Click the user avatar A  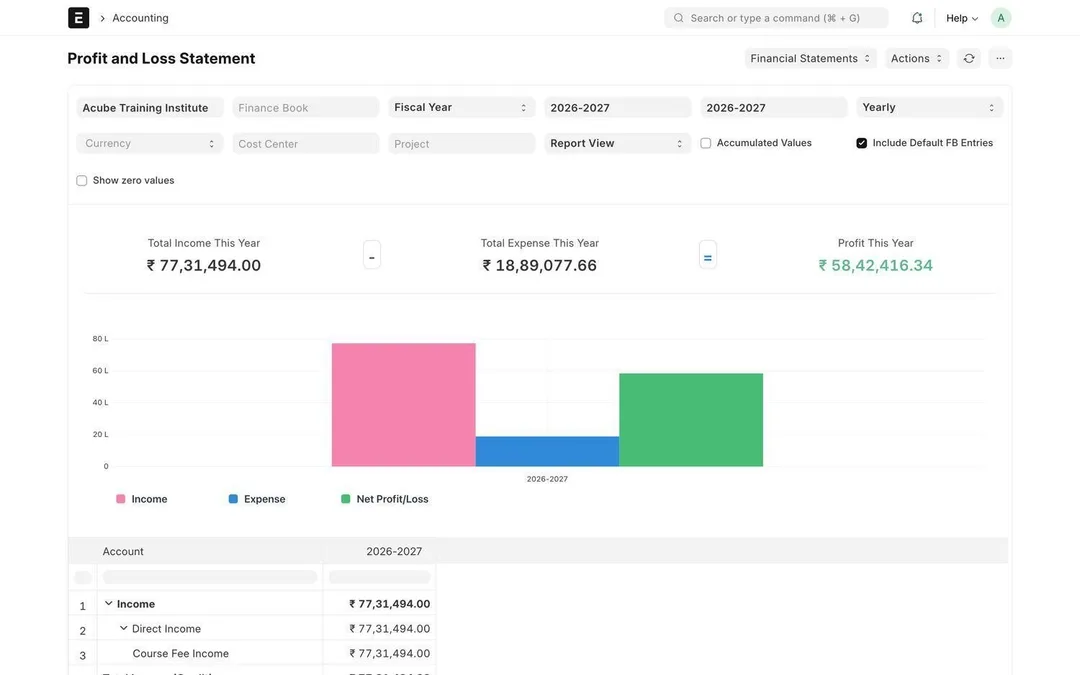[x=1001, y=18]
